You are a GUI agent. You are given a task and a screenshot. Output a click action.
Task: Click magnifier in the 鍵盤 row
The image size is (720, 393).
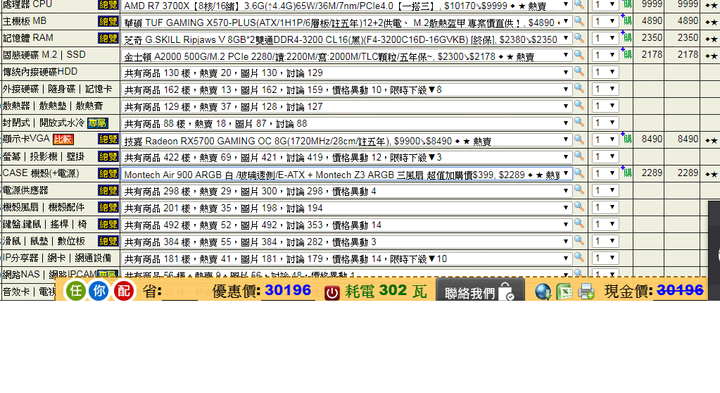[x=579, y=224]
